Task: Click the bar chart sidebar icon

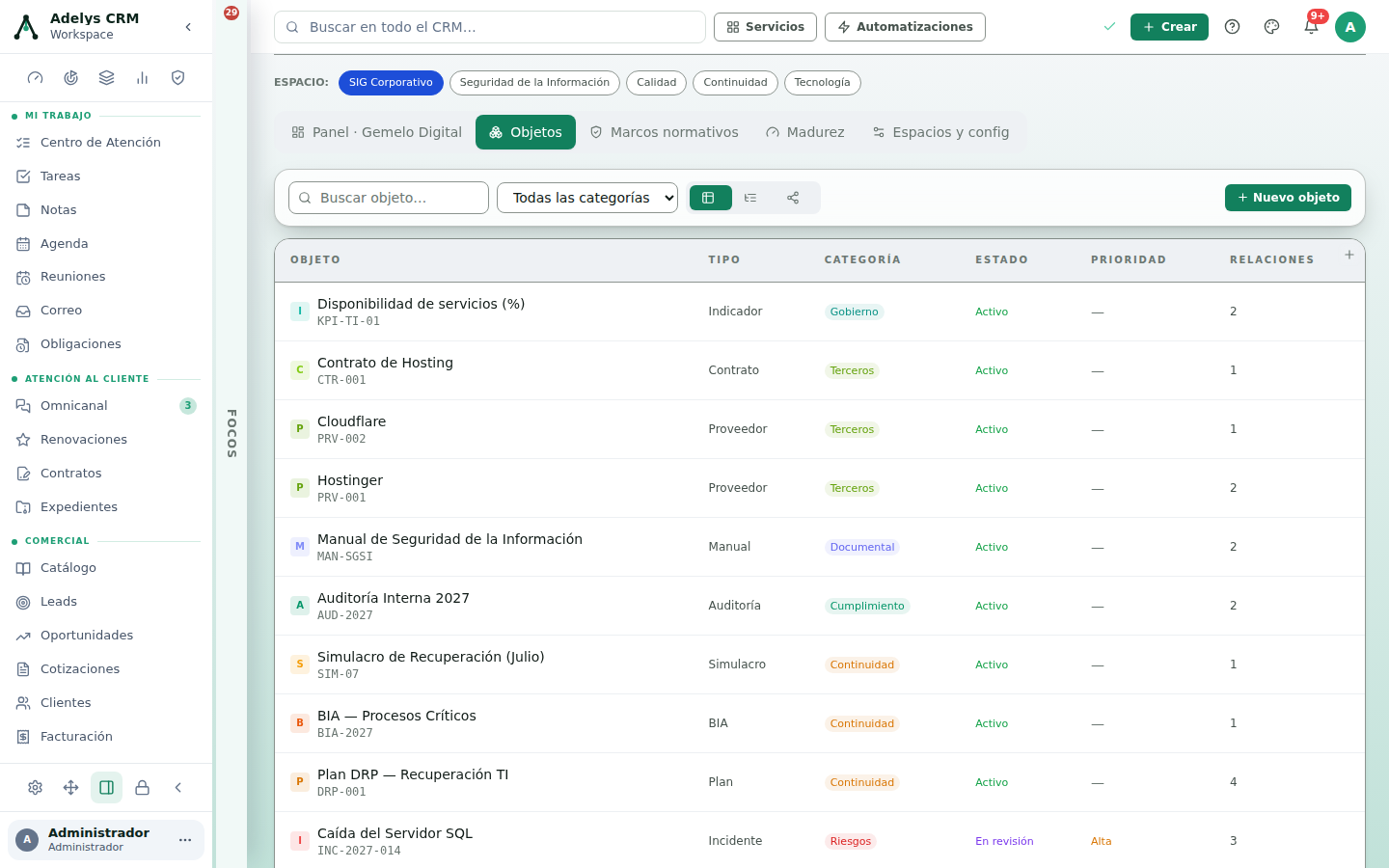Action: click(x=143, y=78)
